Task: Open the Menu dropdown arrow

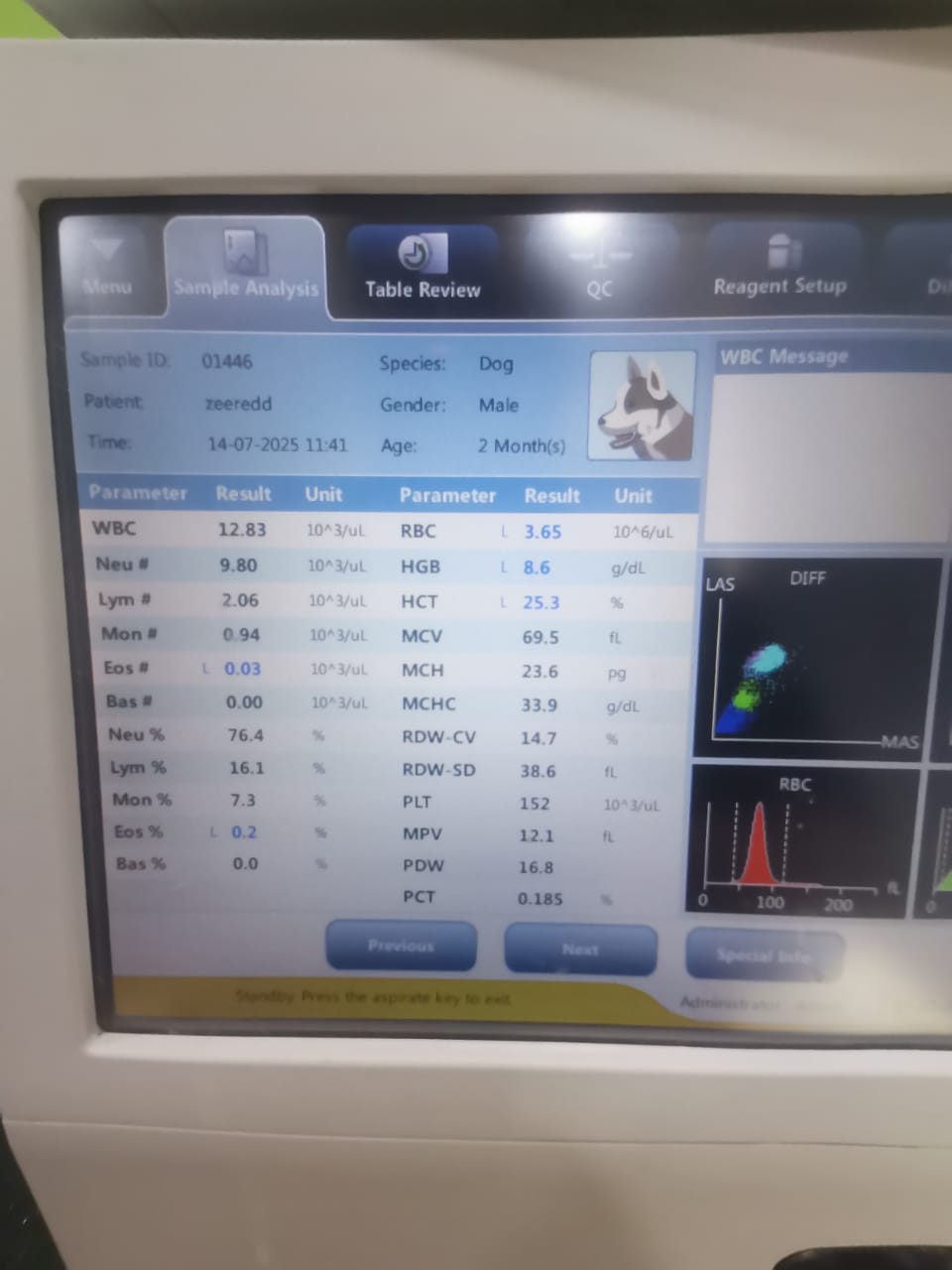Action: click(x=106, y=251)
